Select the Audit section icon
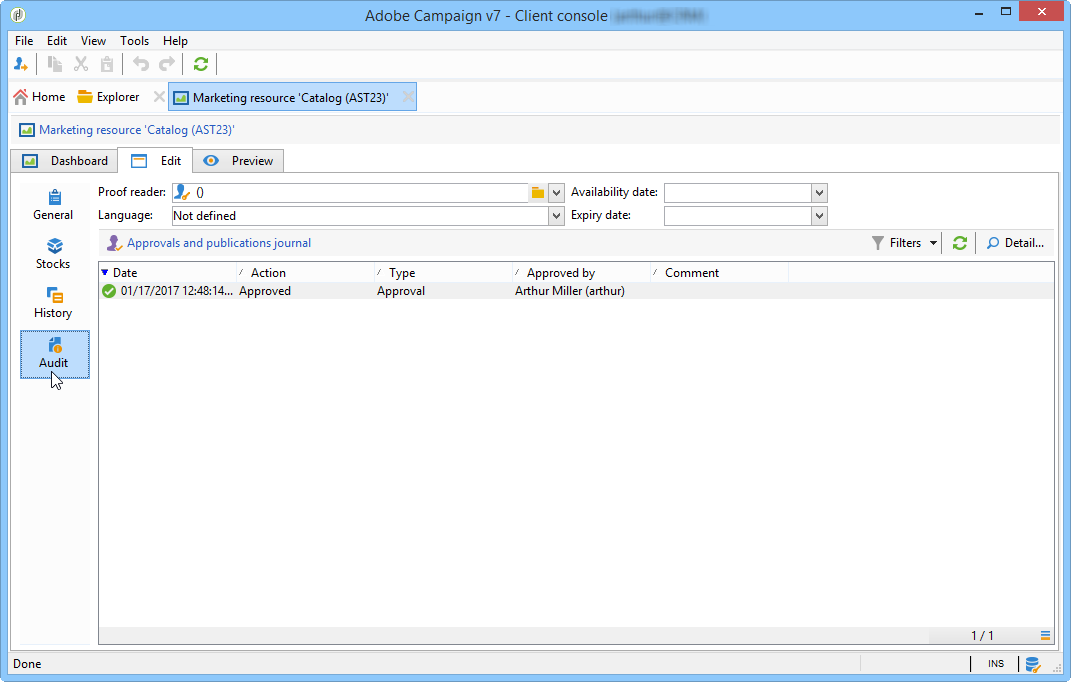The image size is (1089, 697). (55, 355)
